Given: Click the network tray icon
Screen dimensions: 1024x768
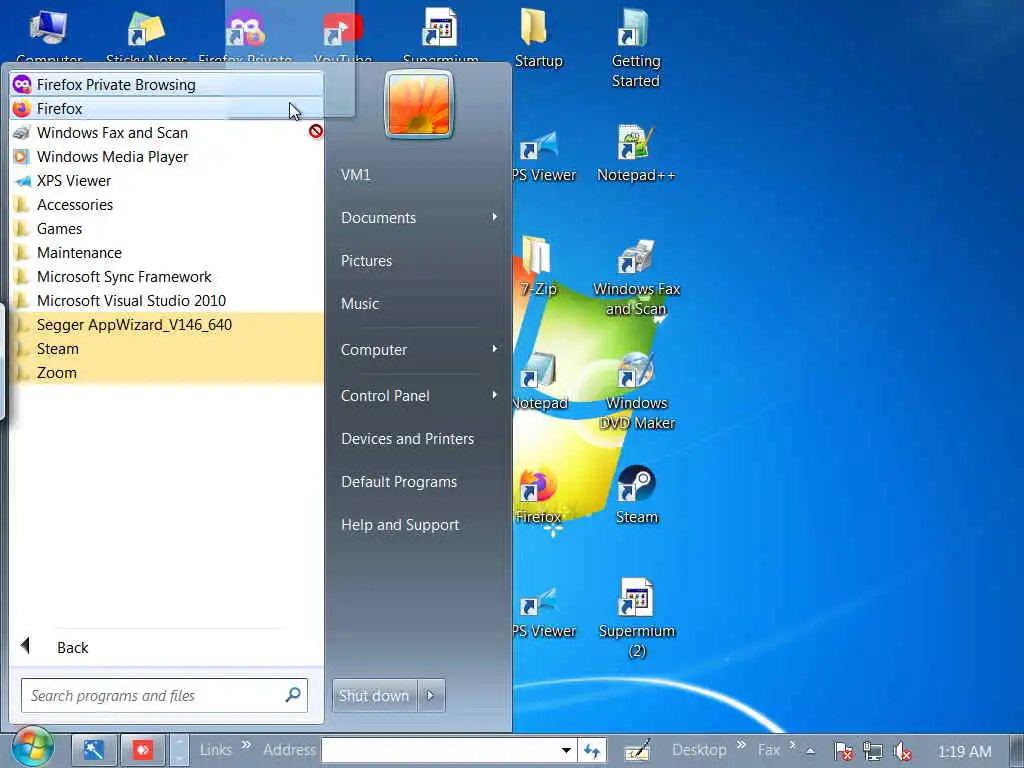Looking at the screenshot, I should (x=873, y=752).
